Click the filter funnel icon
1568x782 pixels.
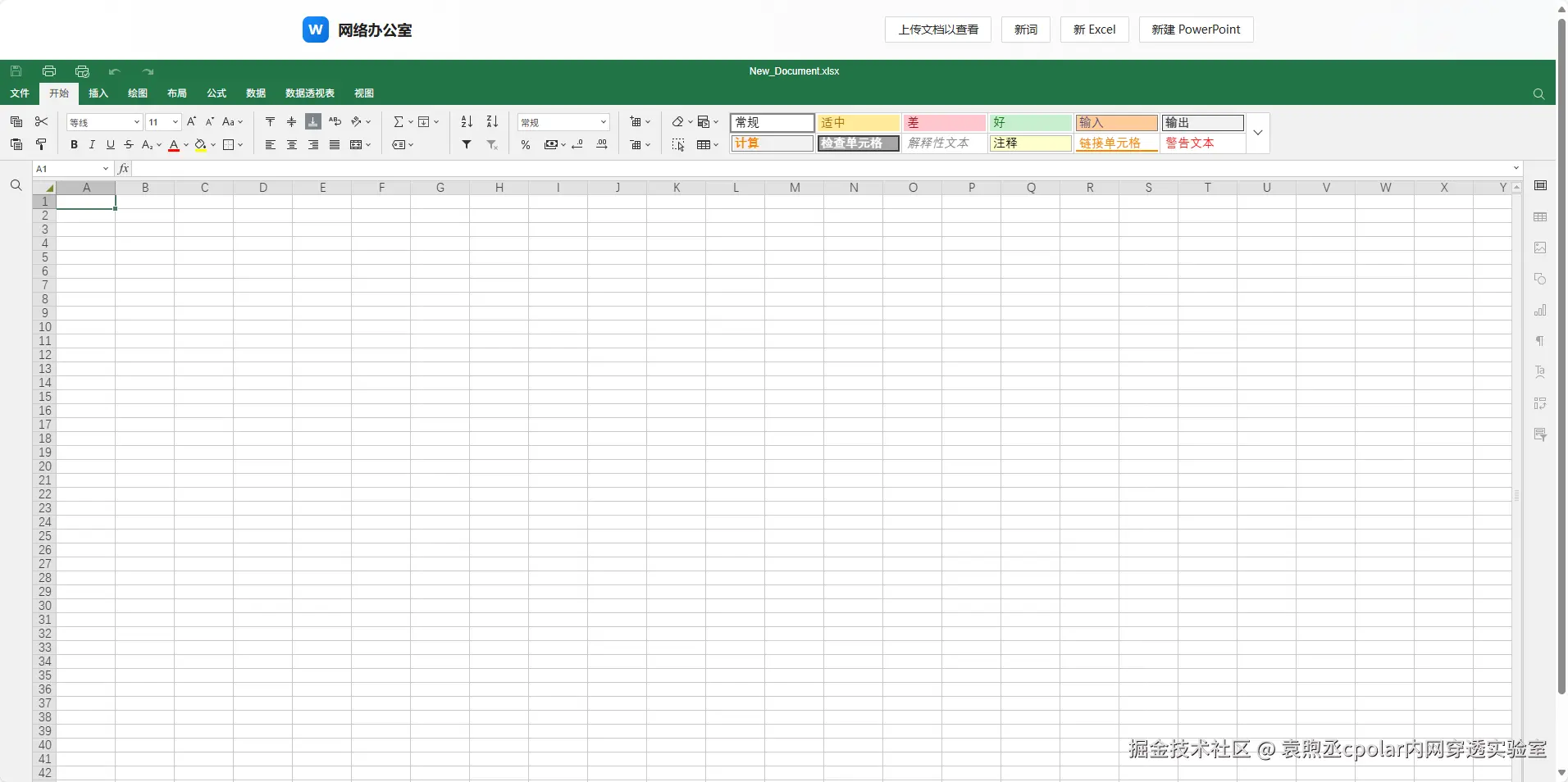tap(467, 144)
